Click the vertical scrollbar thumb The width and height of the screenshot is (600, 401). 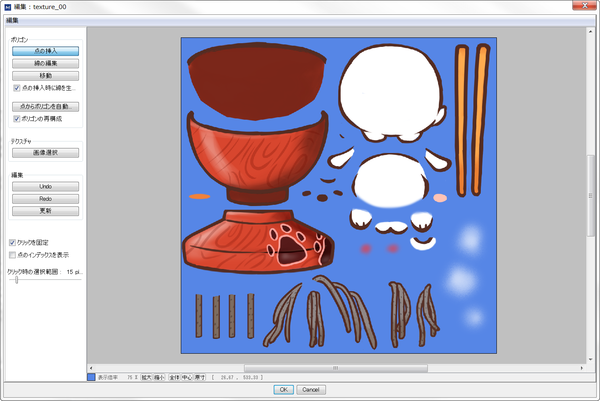tap(591, 196)
